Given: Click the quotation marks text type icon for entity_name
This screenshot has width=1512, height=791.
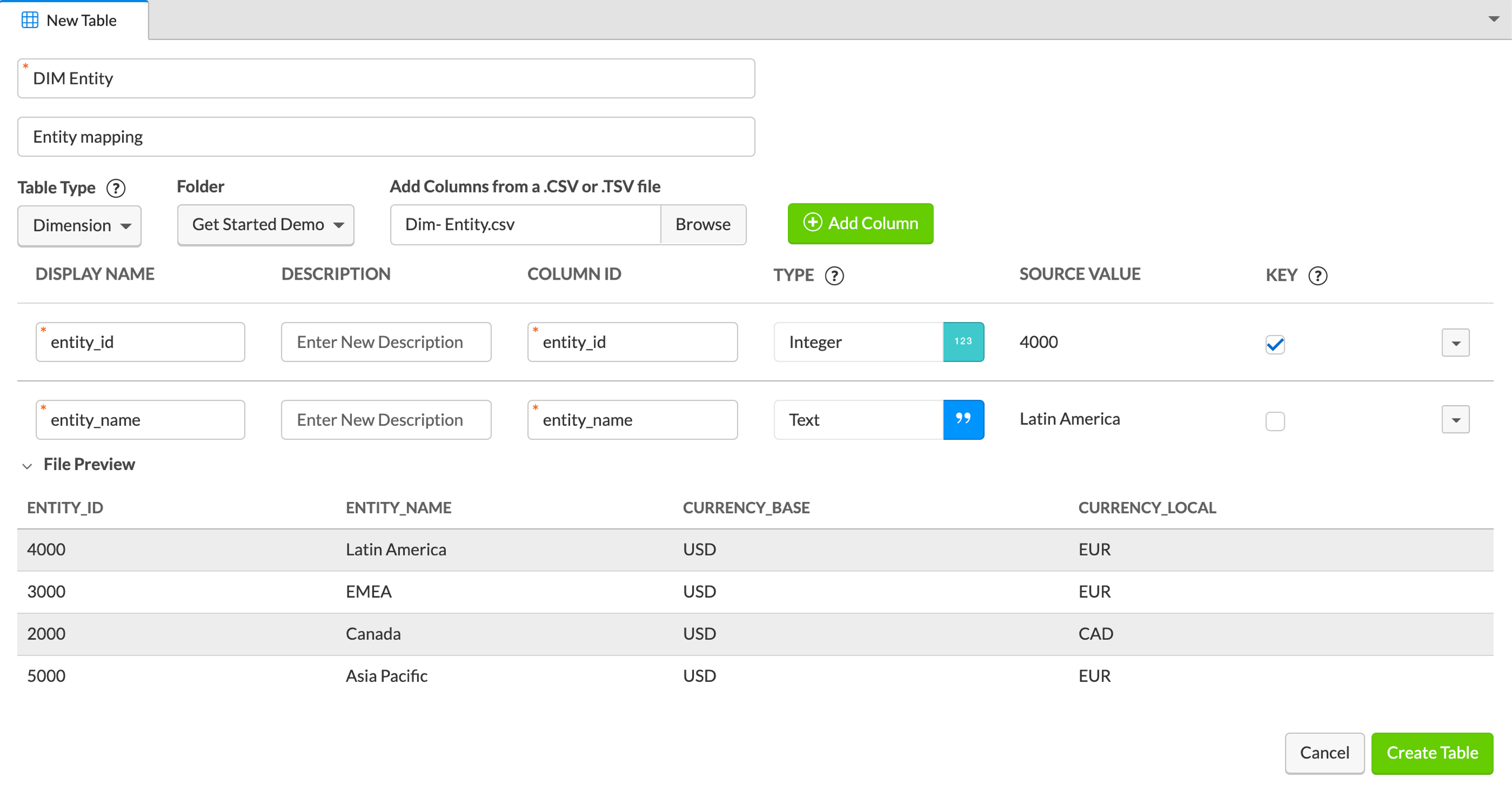Looking at the screenshot, I should click(963, 419).
